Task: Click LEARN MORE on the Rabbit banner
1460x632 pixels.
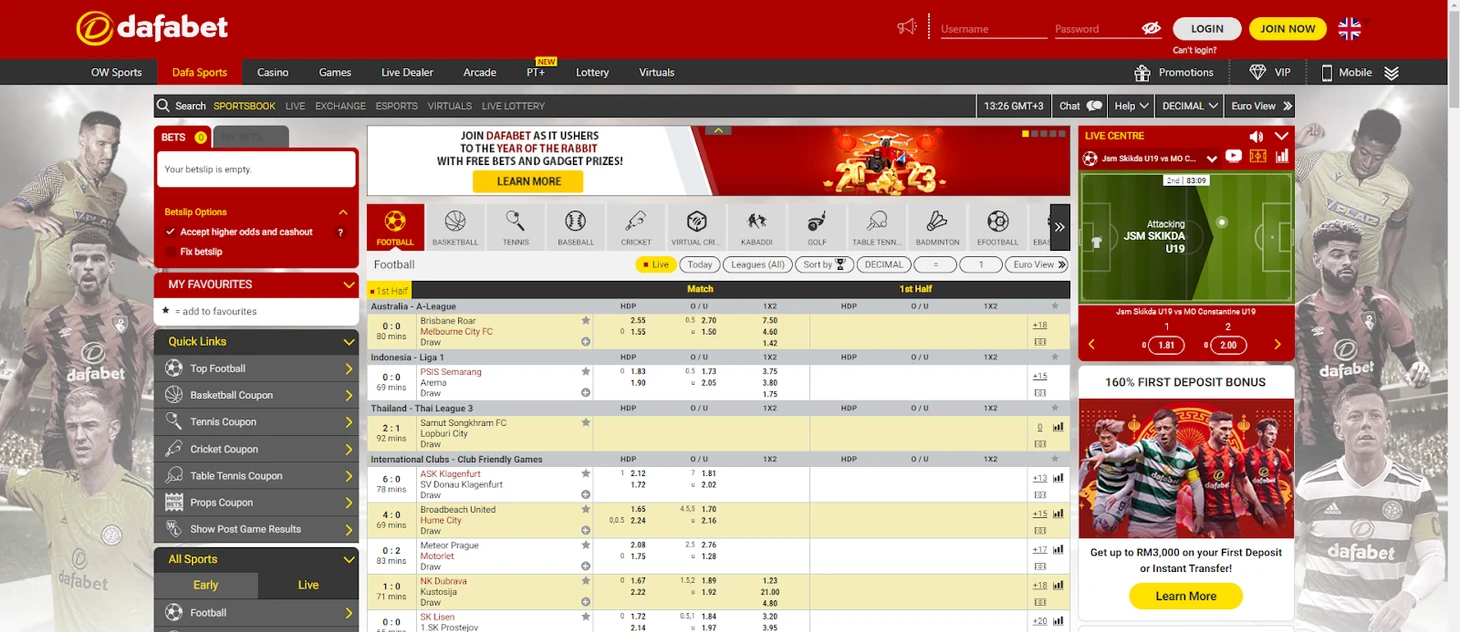Action: (x=529, y=181)
